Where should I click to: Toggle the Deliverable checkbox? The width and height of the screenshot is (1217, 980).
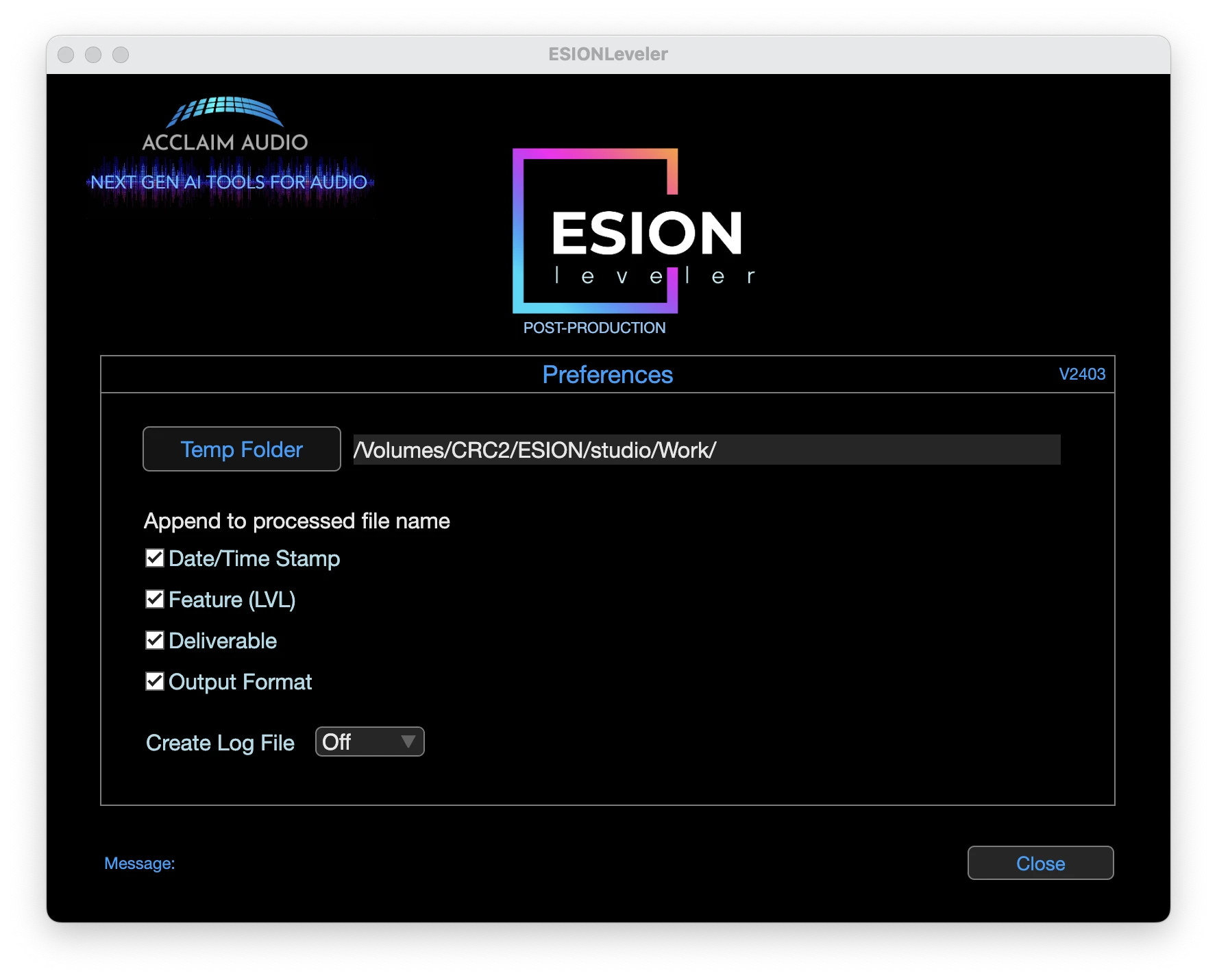tap(155, 640)
